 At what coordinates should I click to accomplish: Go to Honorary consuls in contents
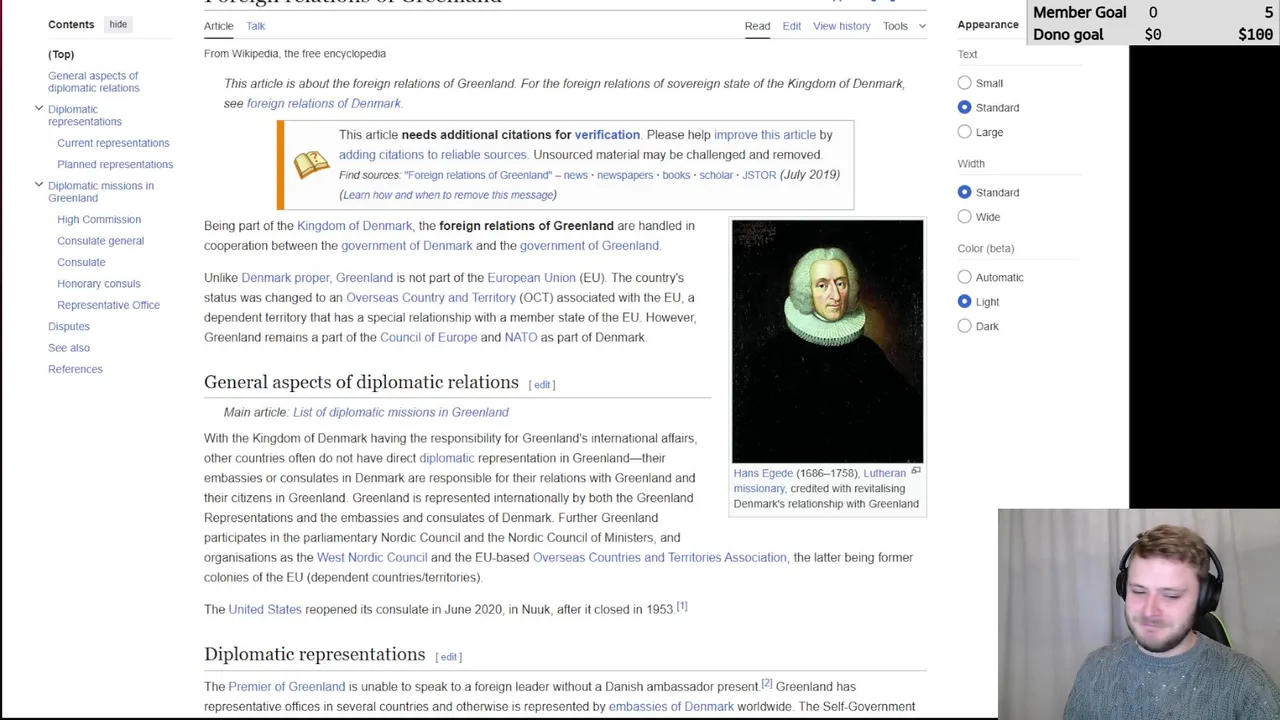click(98, 283)
